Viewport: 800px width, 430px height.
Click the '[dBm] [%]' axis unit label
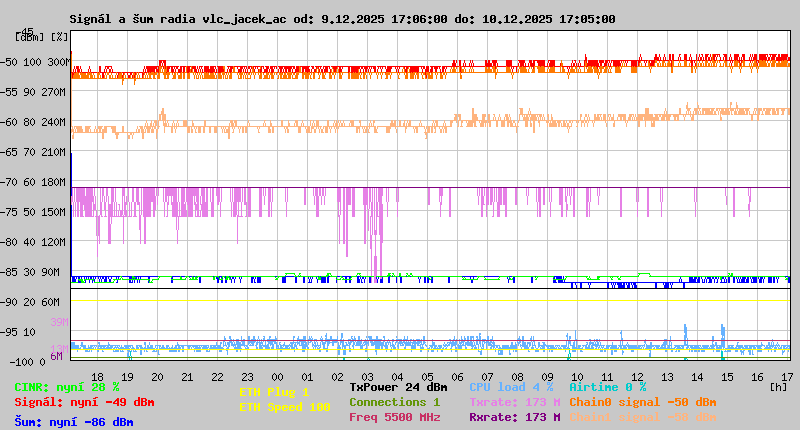42,36
